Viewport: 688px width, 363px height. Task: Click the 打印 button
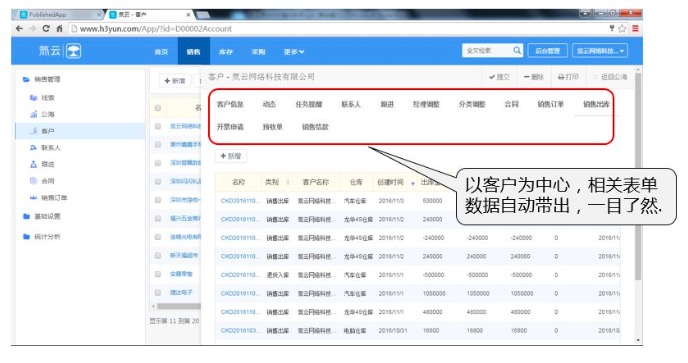pyautogui.click(x=568, y=77)
